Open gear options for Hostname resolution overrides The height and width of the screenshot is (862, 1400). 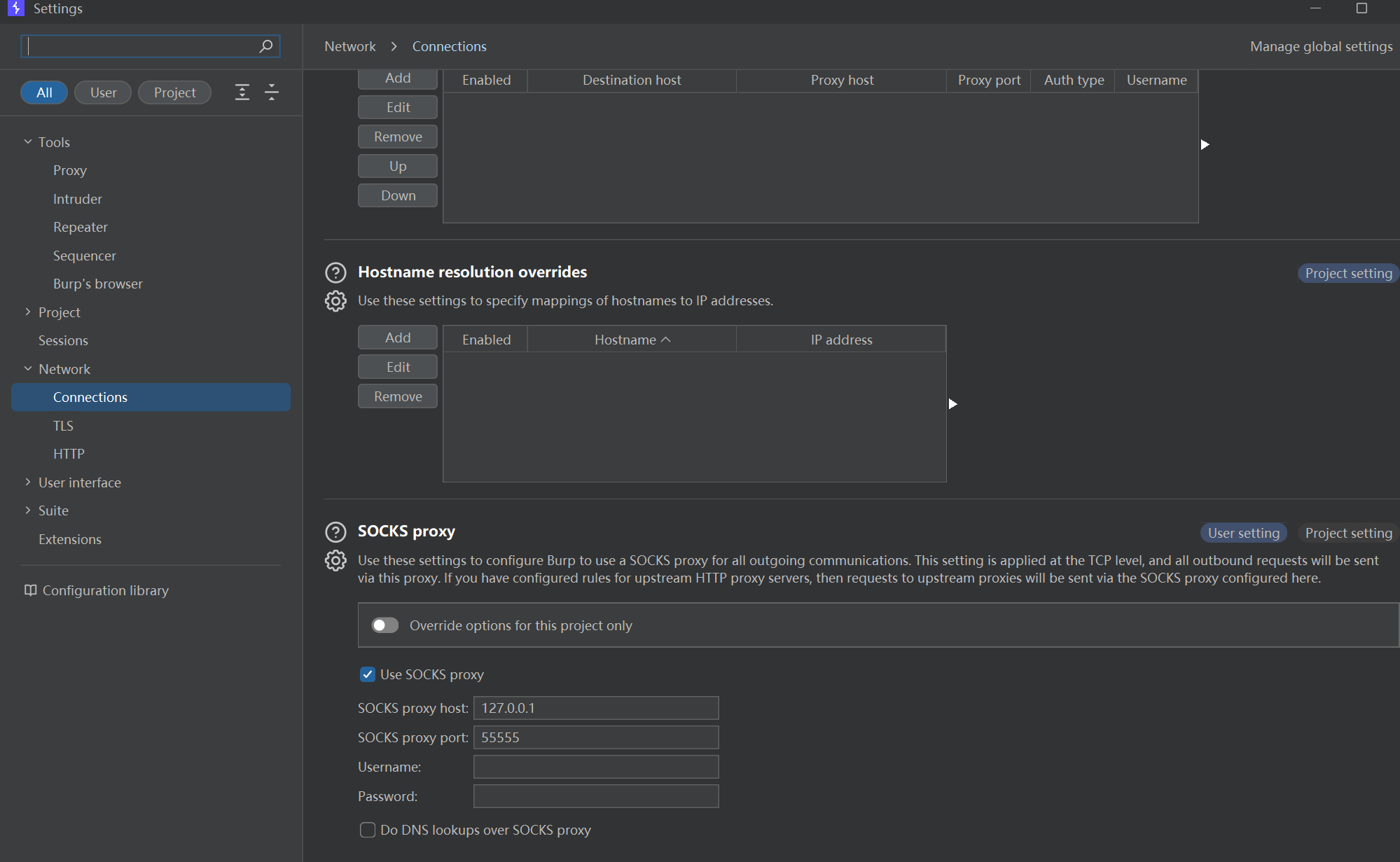click(x=335, y=301)
